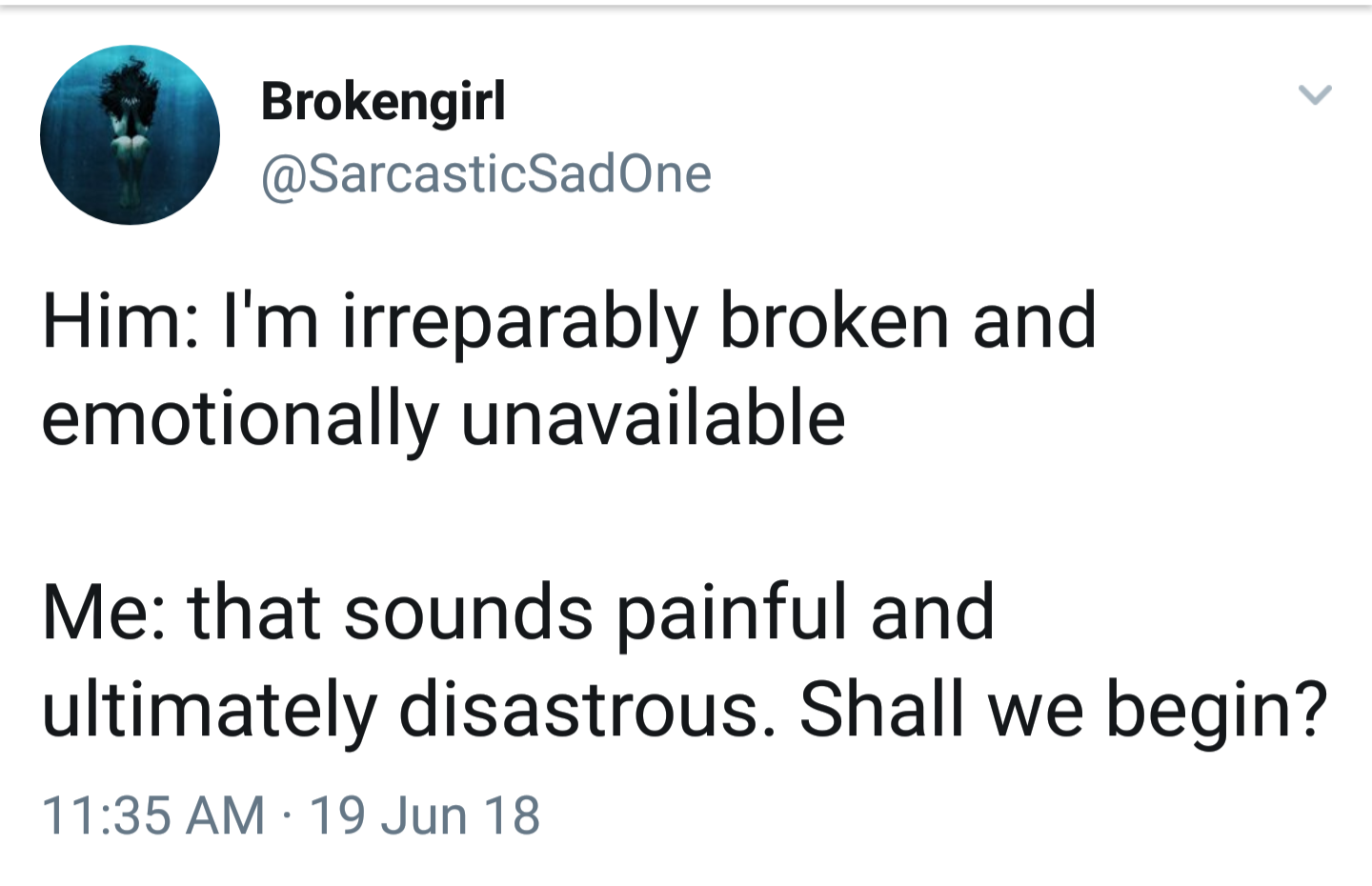
Task: Click the word "painful" in the tweet
Action: (x=732, y=613)
